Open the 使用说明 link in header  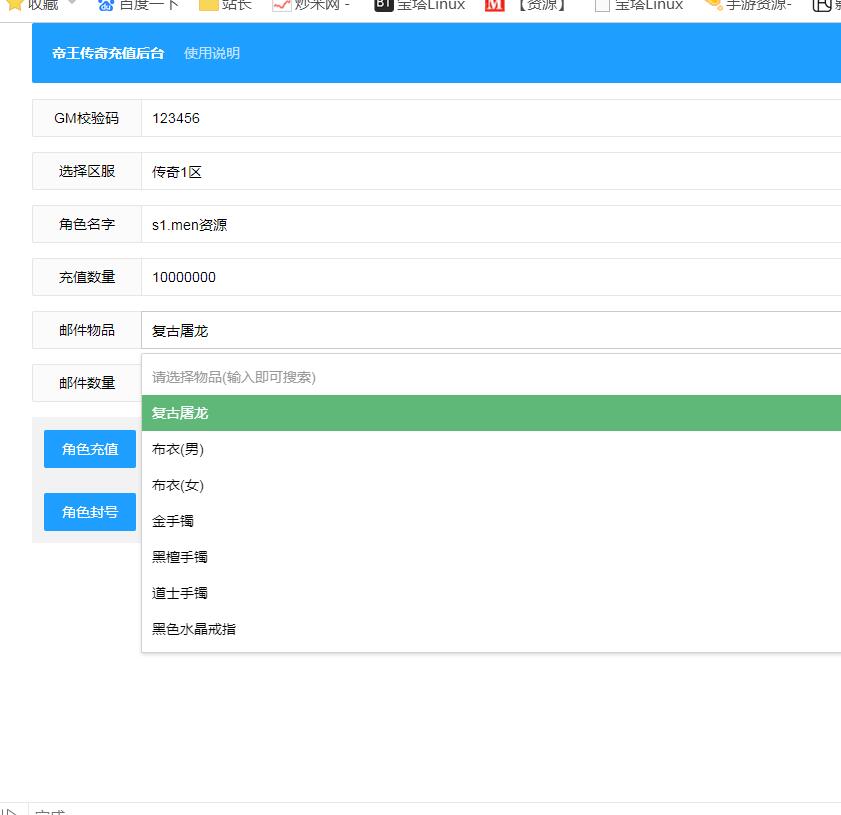point(212,53)
